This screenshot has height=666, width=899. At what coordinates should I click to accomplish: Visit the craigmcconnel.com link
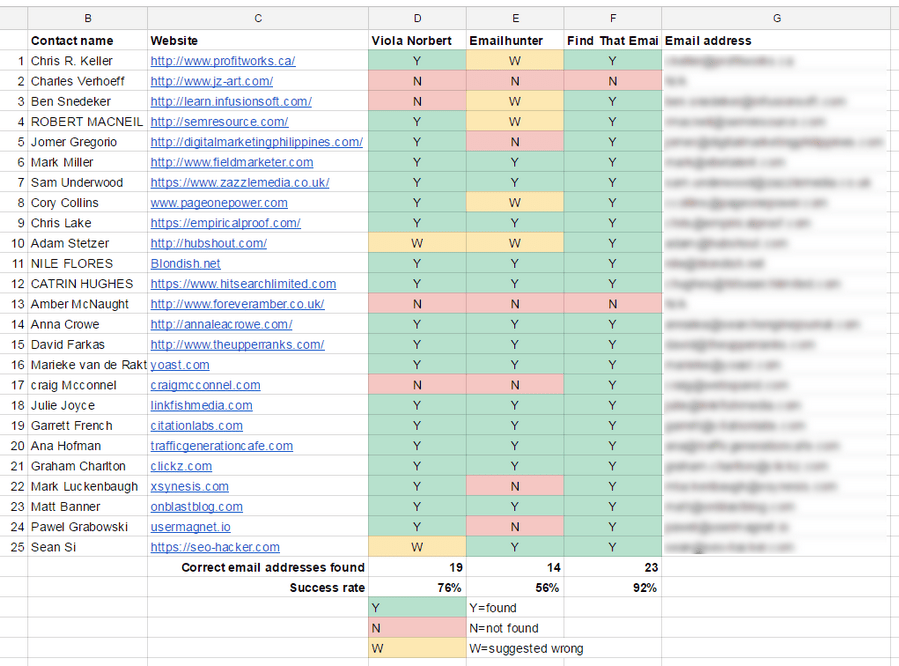[205, 385]
